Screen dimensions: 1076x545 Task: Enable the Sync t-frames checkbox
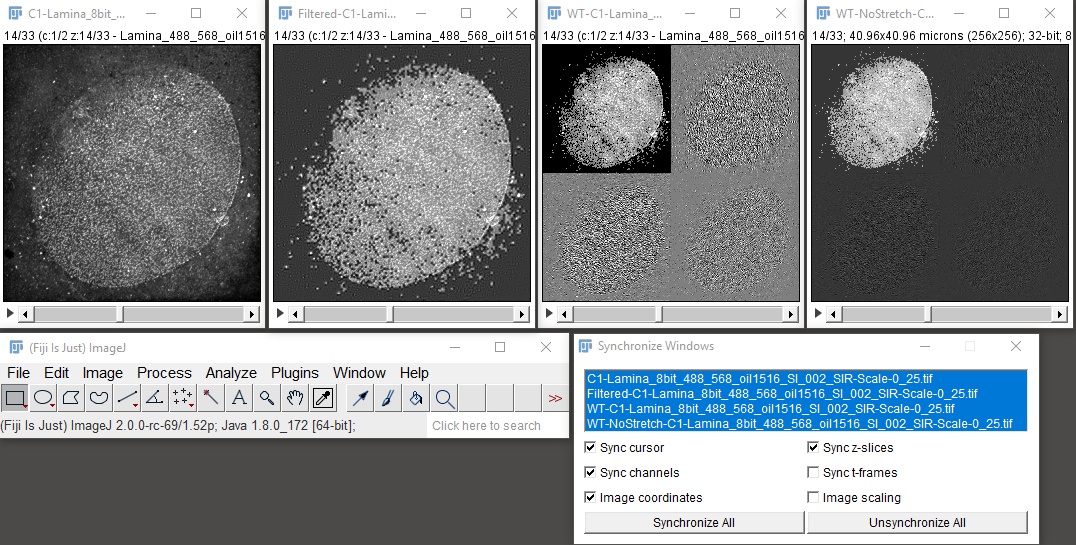pos(813,472)
